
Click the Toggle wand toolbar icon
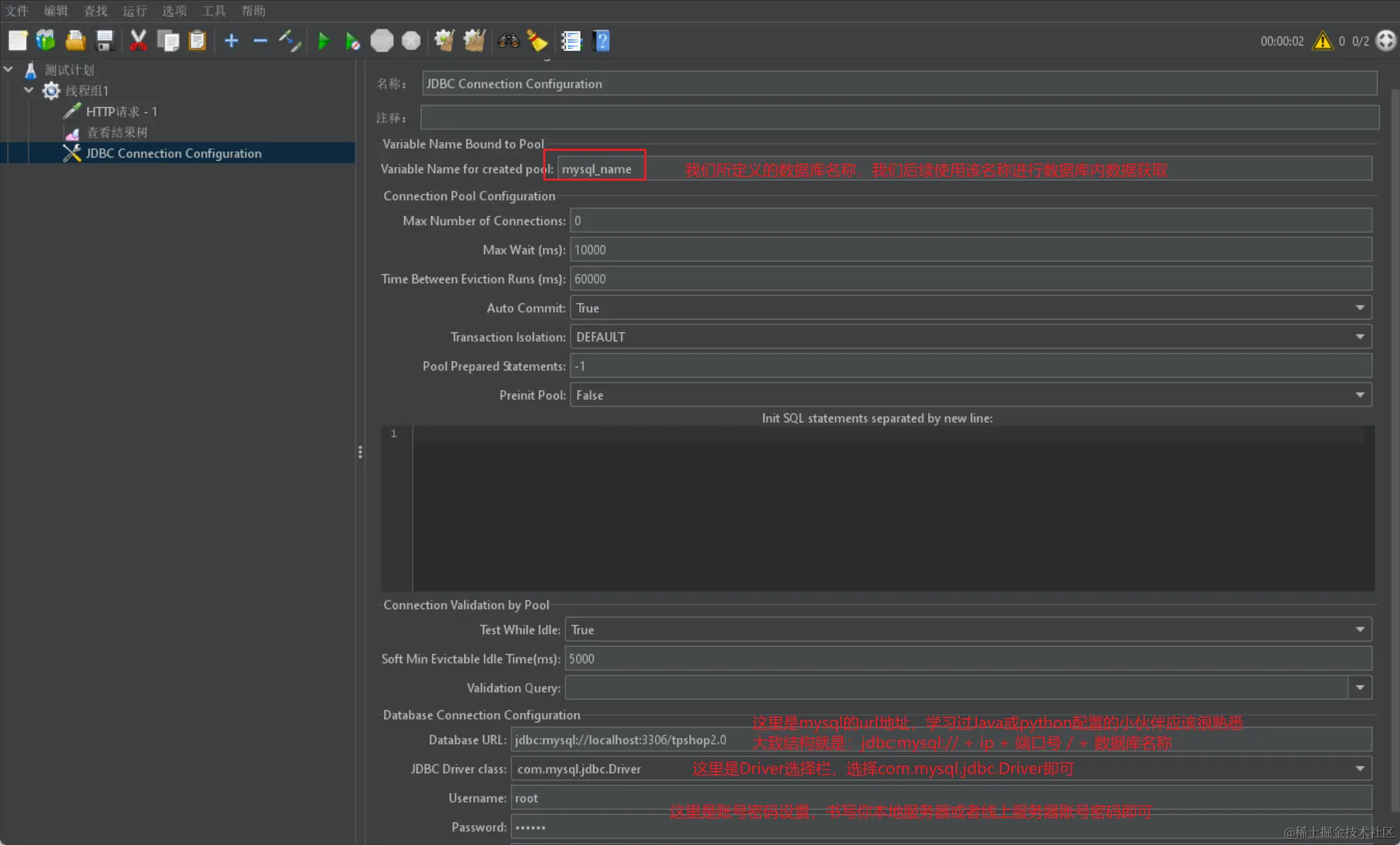(x=289, y=41)
